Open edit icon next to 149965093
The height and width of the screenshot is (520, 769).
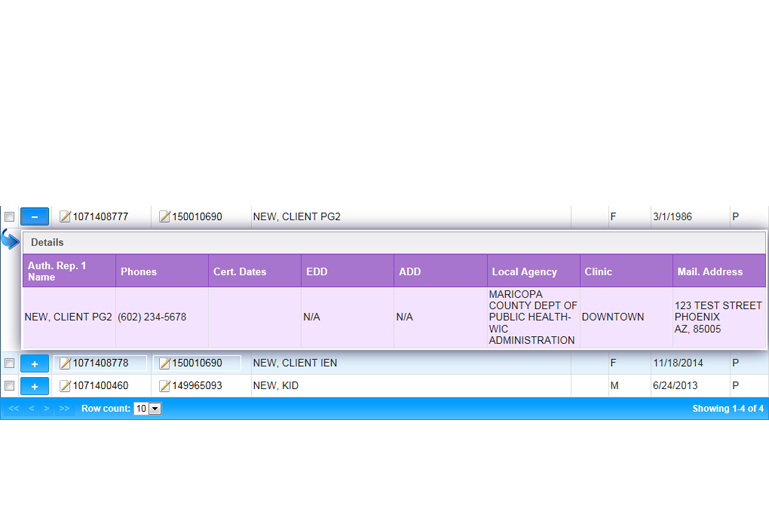(165, 386)
